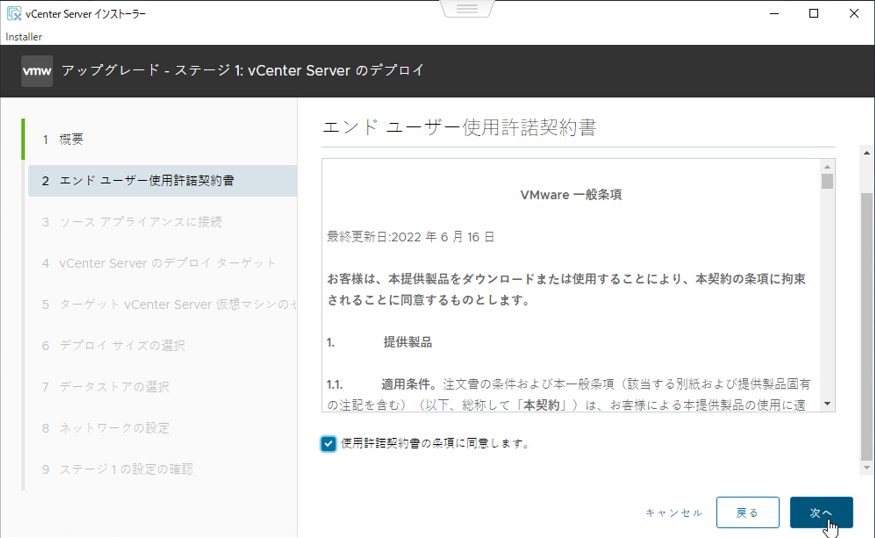Click the 戻る button
Screen dimensions: 875x538
[747, 512]
